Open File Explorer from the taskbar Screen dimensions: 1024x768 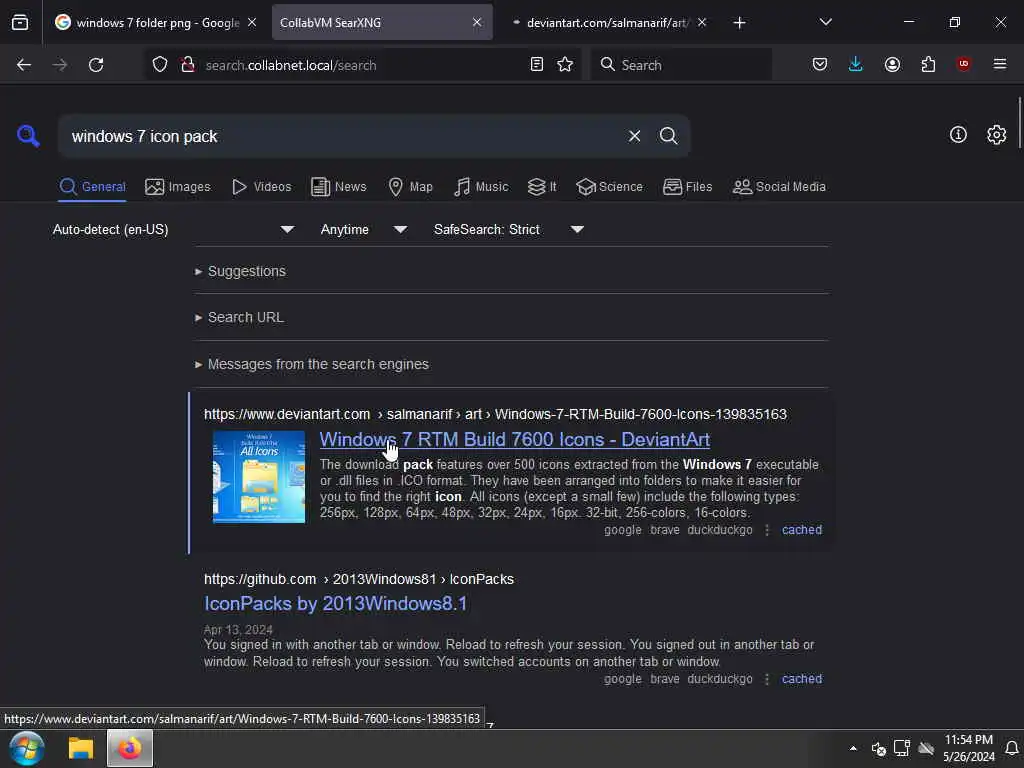[81, 748]
